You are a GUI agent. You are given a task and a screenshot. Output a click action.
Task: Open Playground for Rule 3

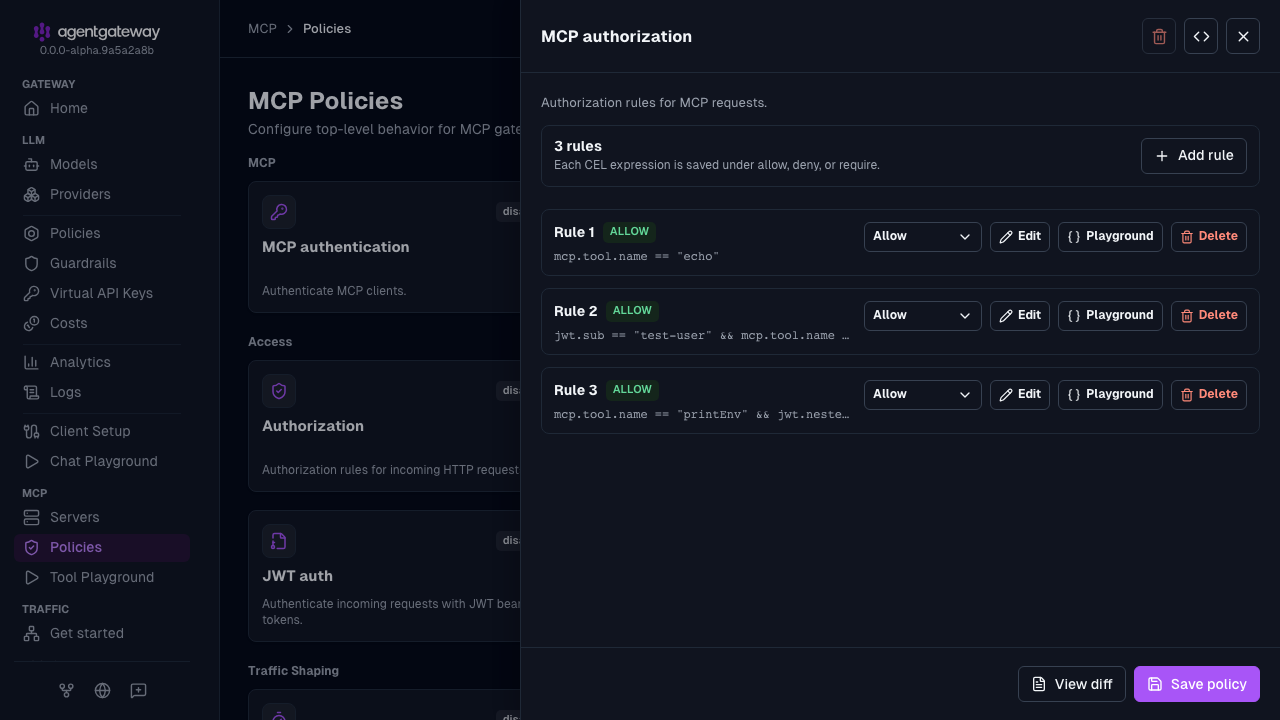coord(1110,394)
